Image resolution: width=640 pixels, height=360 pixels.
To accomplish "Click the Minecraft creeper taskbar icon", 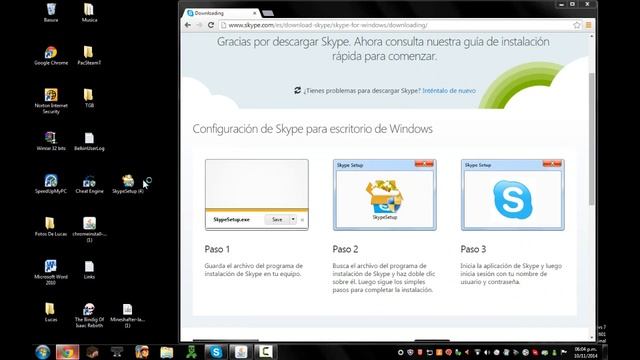I will click(191, 352).
